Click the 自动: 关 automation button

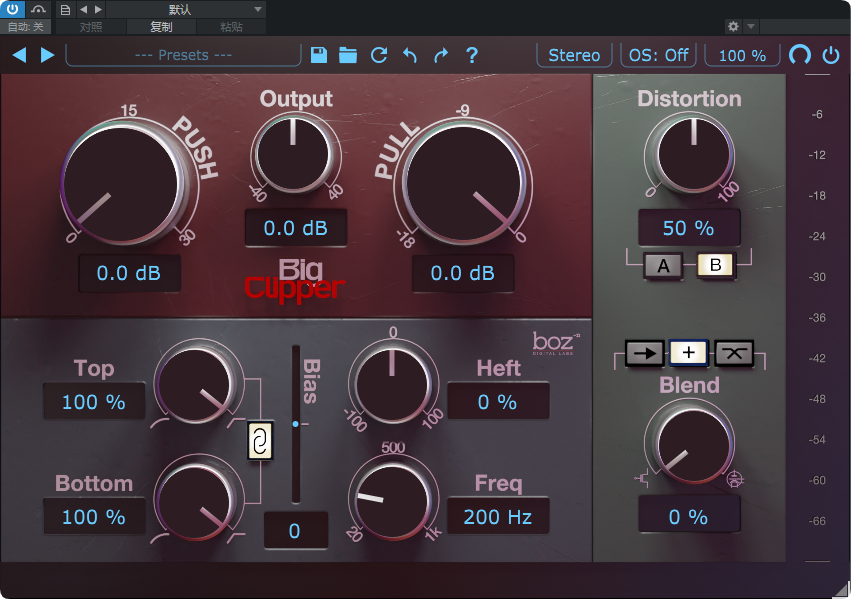[26, 27]
